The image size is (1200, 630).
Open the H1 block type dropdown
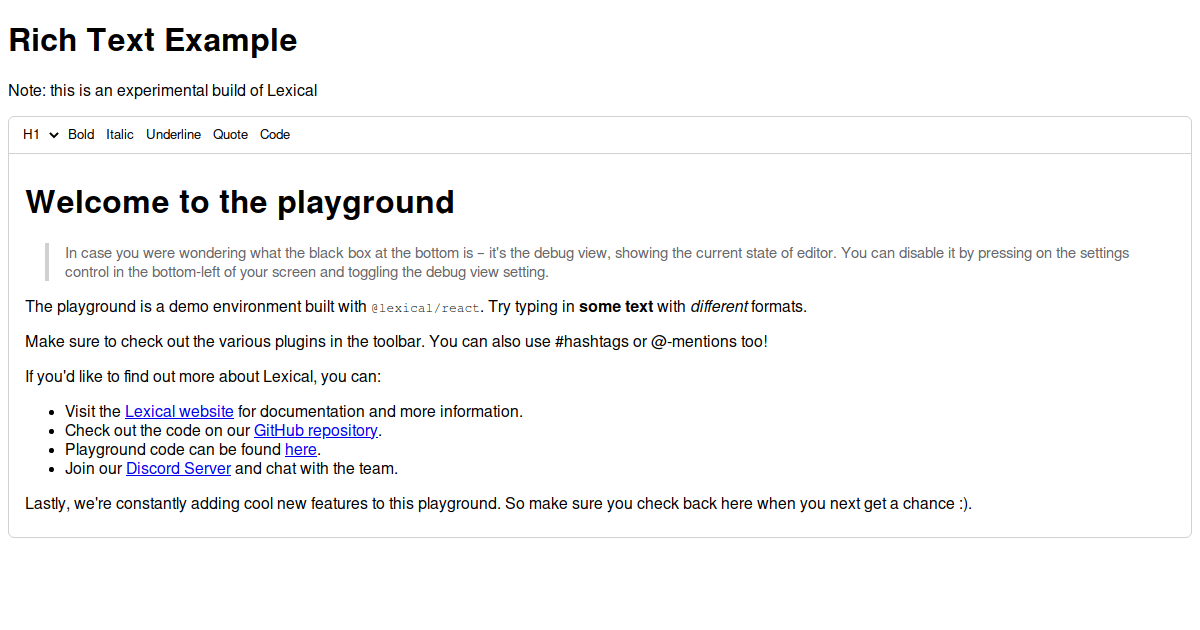click(x=40, y=135)
